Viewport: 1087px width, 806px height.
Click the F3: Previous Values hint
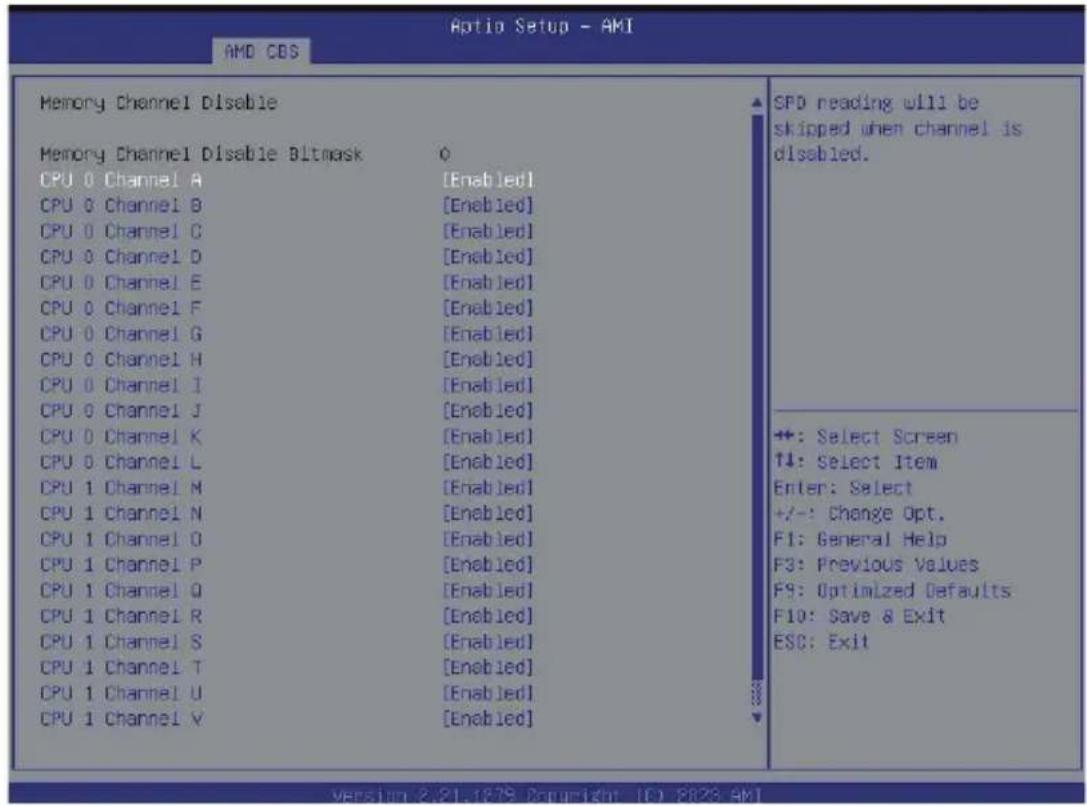[876, 565]
